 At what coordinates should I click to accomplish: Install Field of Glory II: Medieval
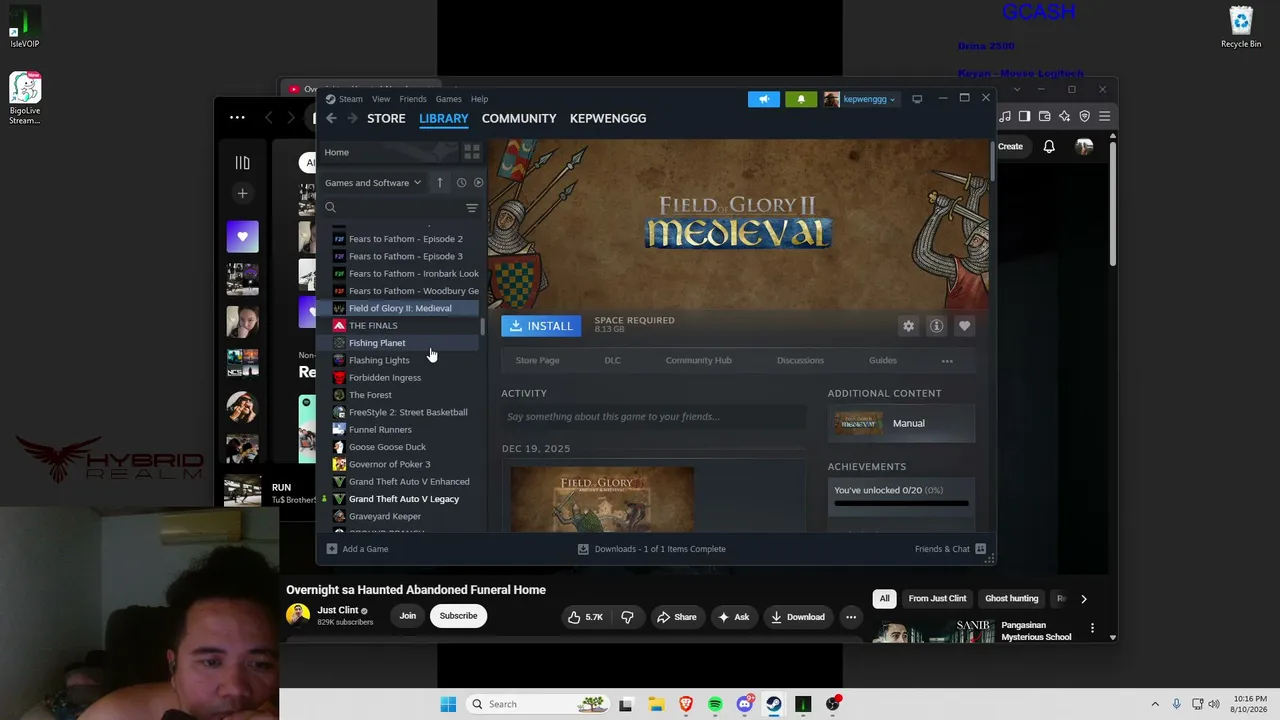(541, 326)
